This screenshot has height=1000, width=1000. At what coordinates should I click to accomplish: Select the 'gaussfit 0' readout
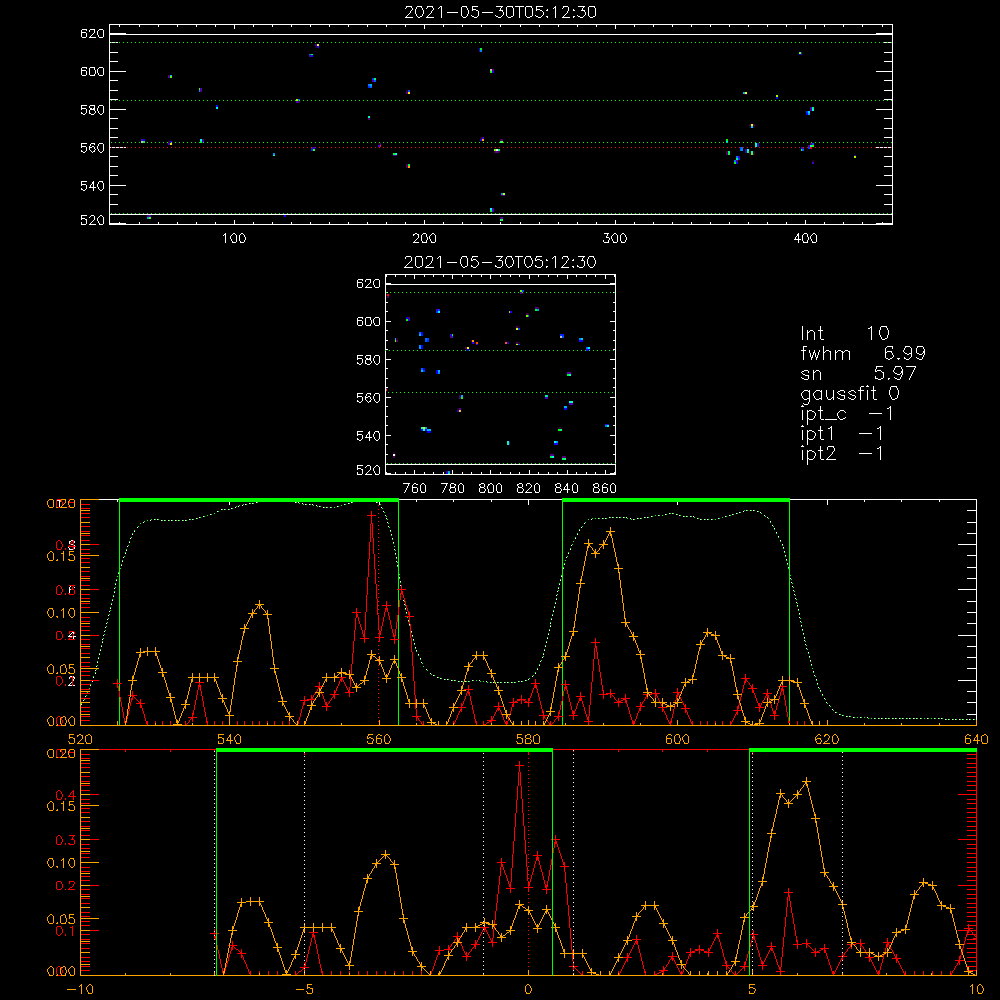850,393
